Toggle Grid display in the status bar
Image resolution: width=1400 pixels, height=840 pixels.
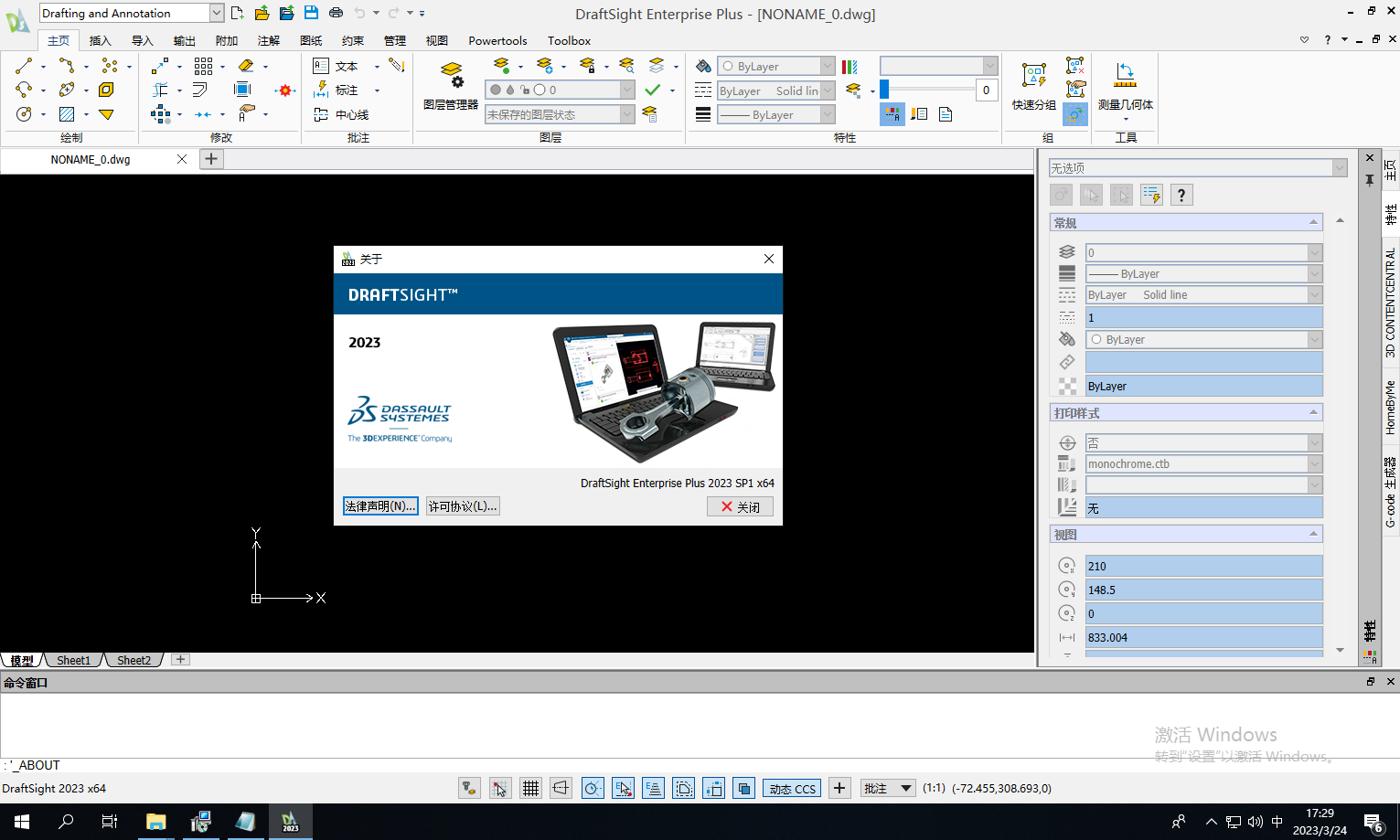pos(530,788)
